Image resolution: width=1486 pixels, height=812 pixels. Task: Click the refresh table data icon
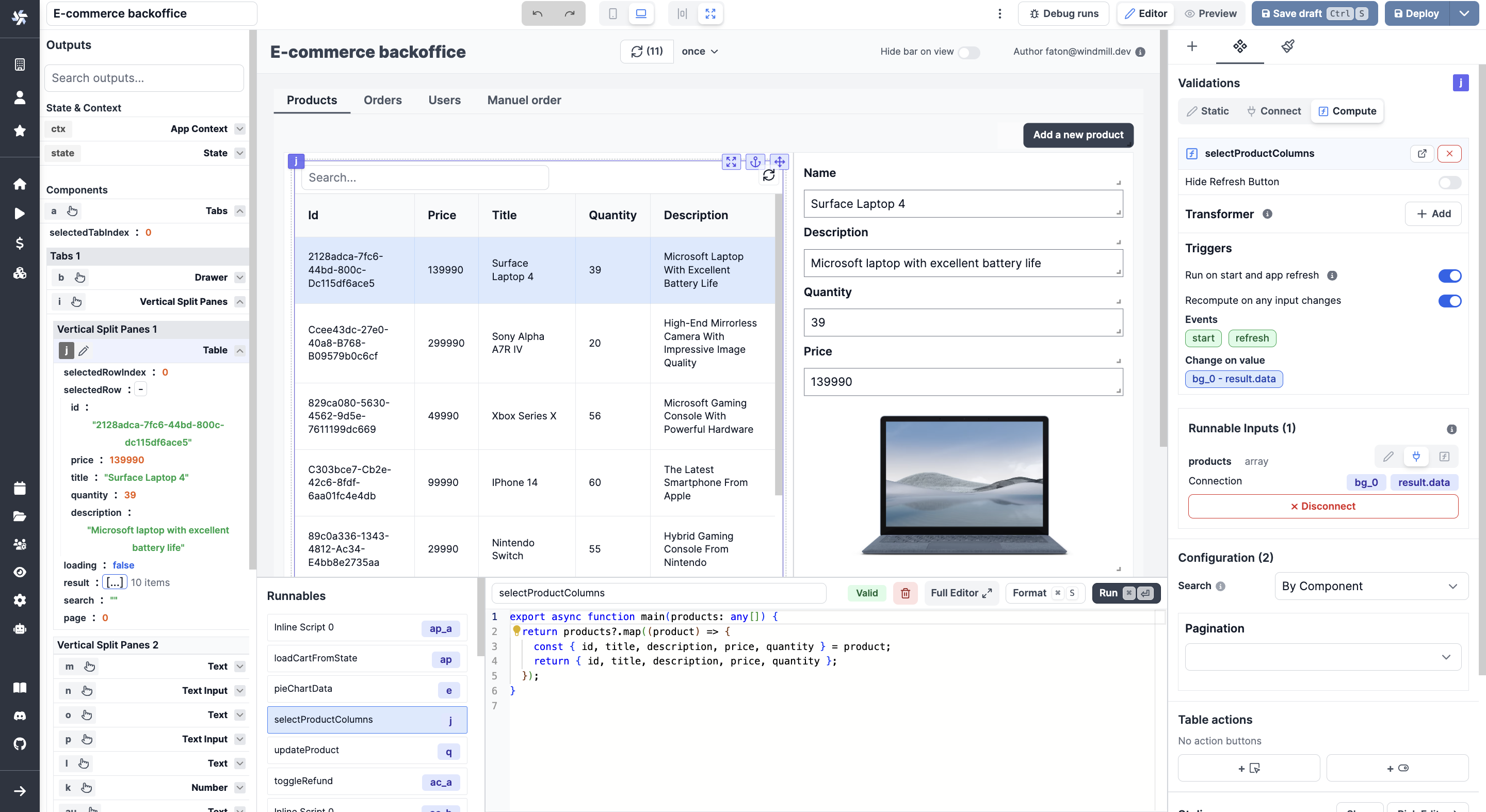click(x=768, y=177)
